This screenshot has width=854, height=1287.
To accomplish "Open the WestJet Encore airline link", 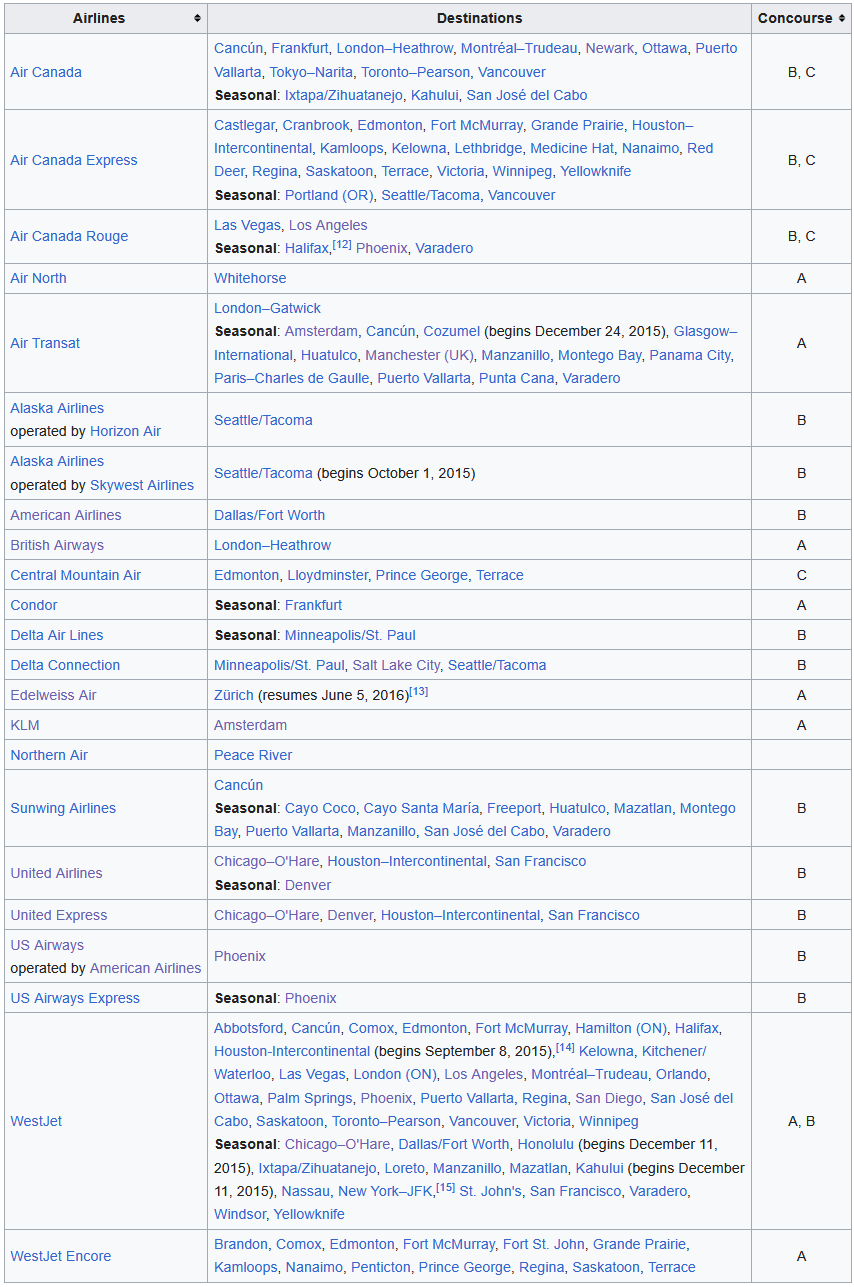I will [61, 1256].
